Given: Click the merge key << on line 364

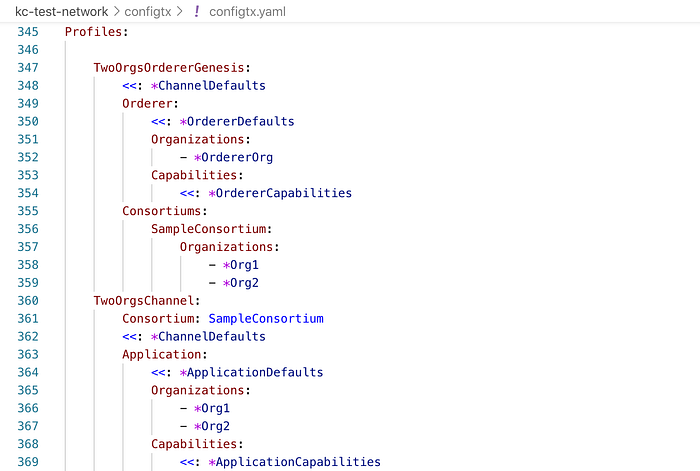Looking at the screenshot, I should [158, 372].
